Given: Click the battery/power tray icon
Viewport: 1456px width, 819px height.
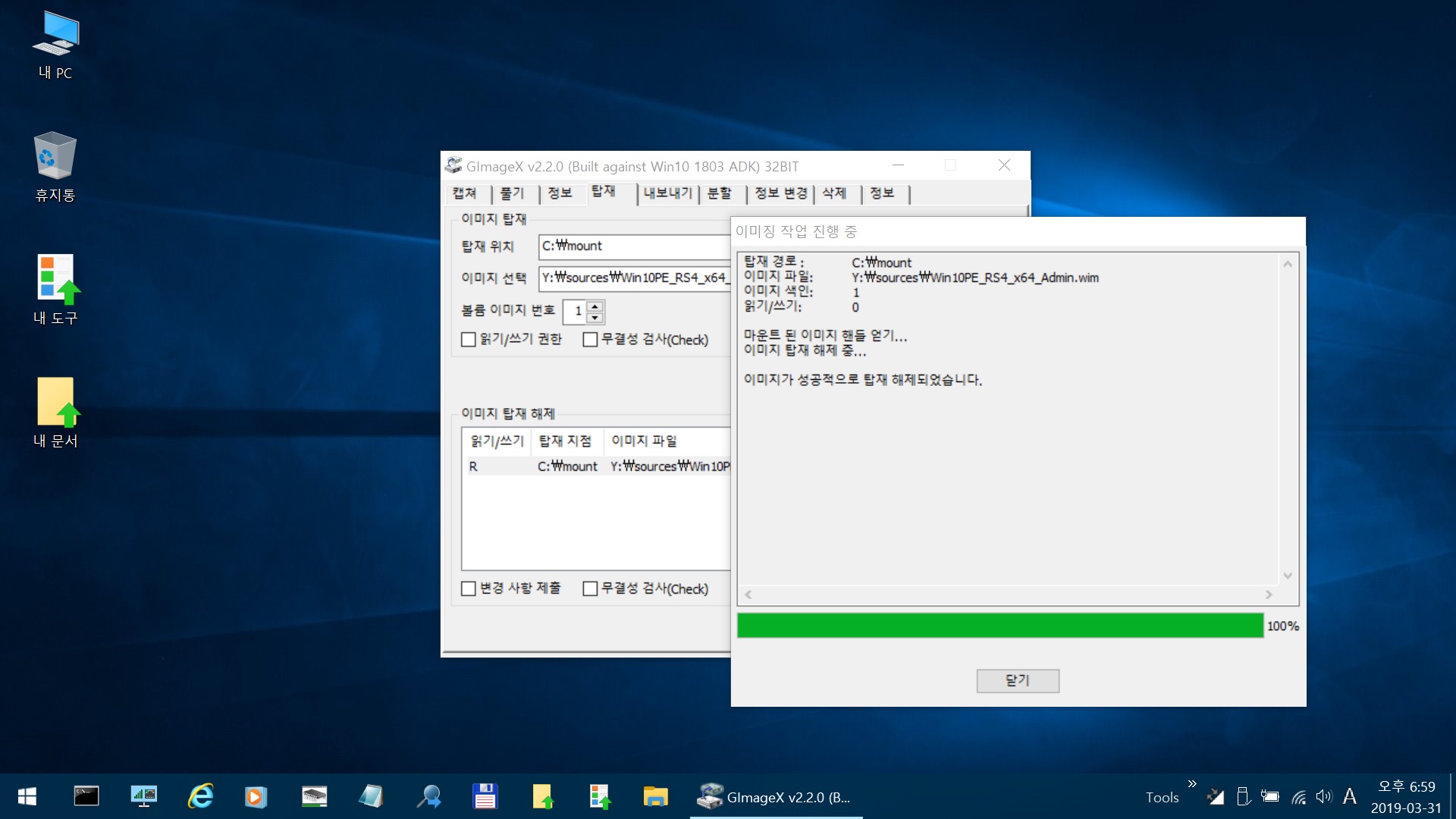Looking at the screenshot, I should 1270,796.
